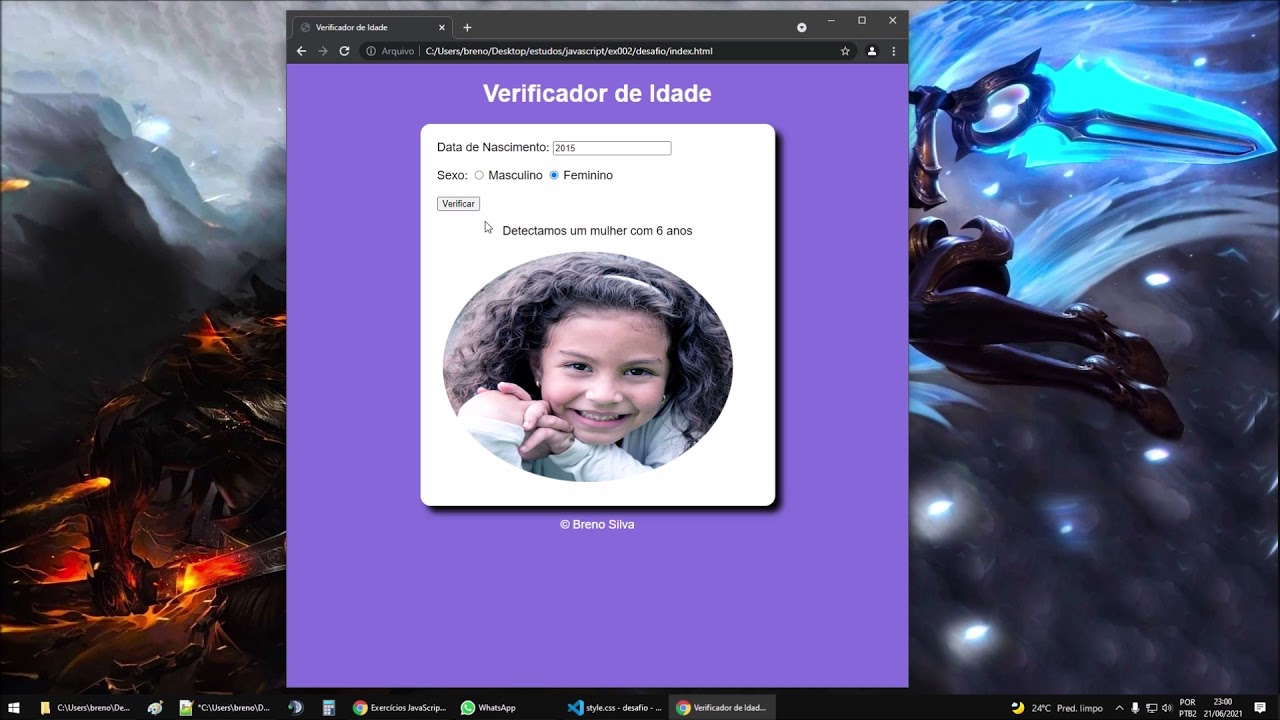Bookmark this page with the star icon
Viewport: 1280px width, 720px height.
click(x=845, y=51)
